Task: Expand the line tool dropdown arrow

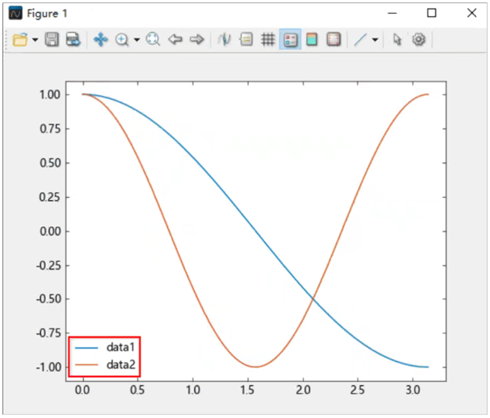Action: point(375,40)
